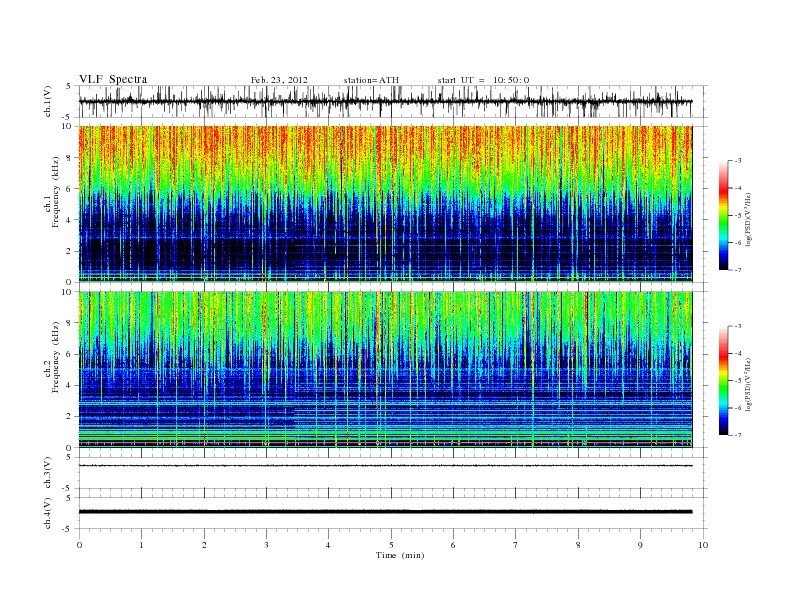Click time axis tick label '0'
792x612 pixels.
point(79,545)
